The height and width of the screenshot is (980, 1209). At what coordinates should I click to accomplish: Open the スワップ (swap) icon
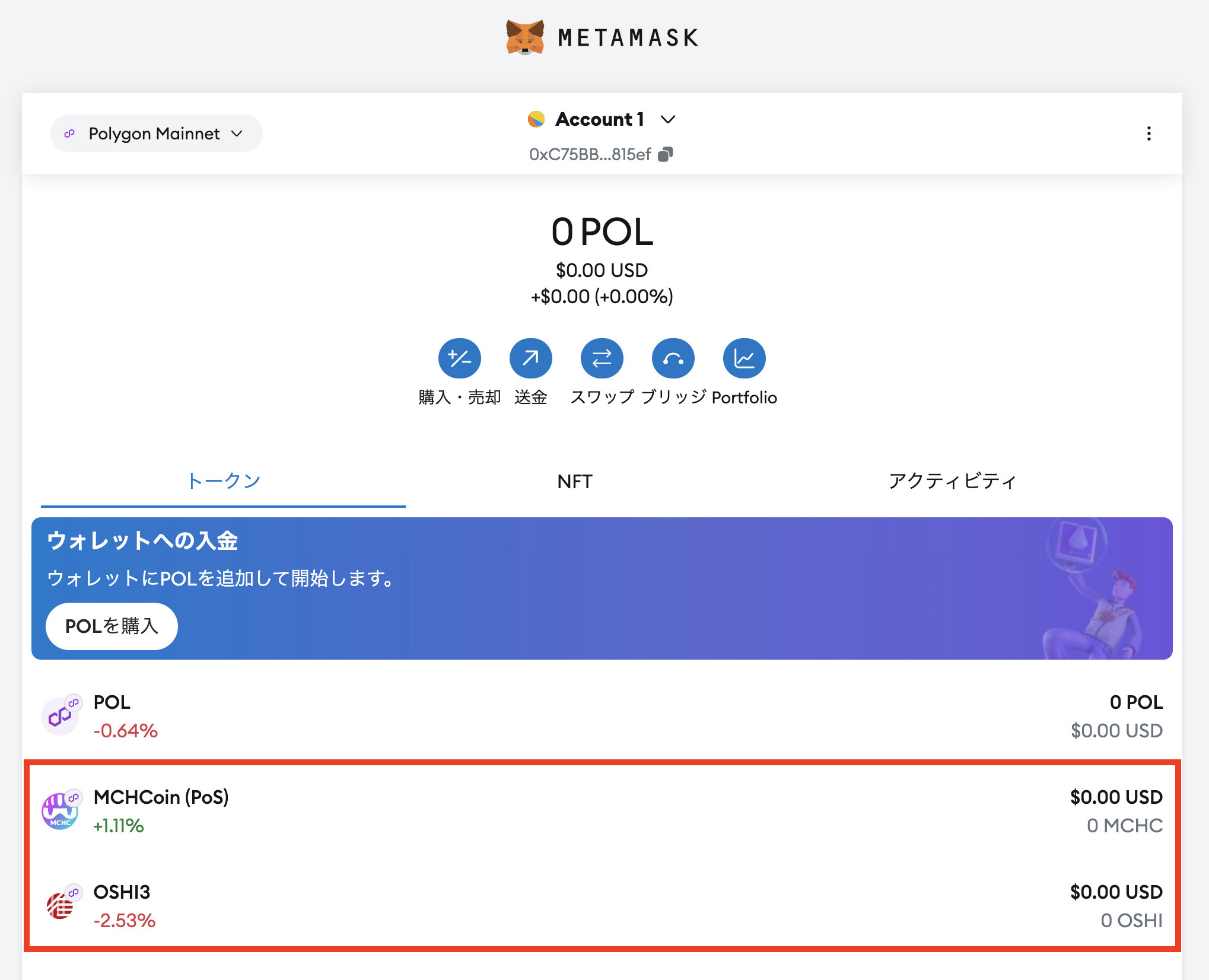[x=602, y=358]
